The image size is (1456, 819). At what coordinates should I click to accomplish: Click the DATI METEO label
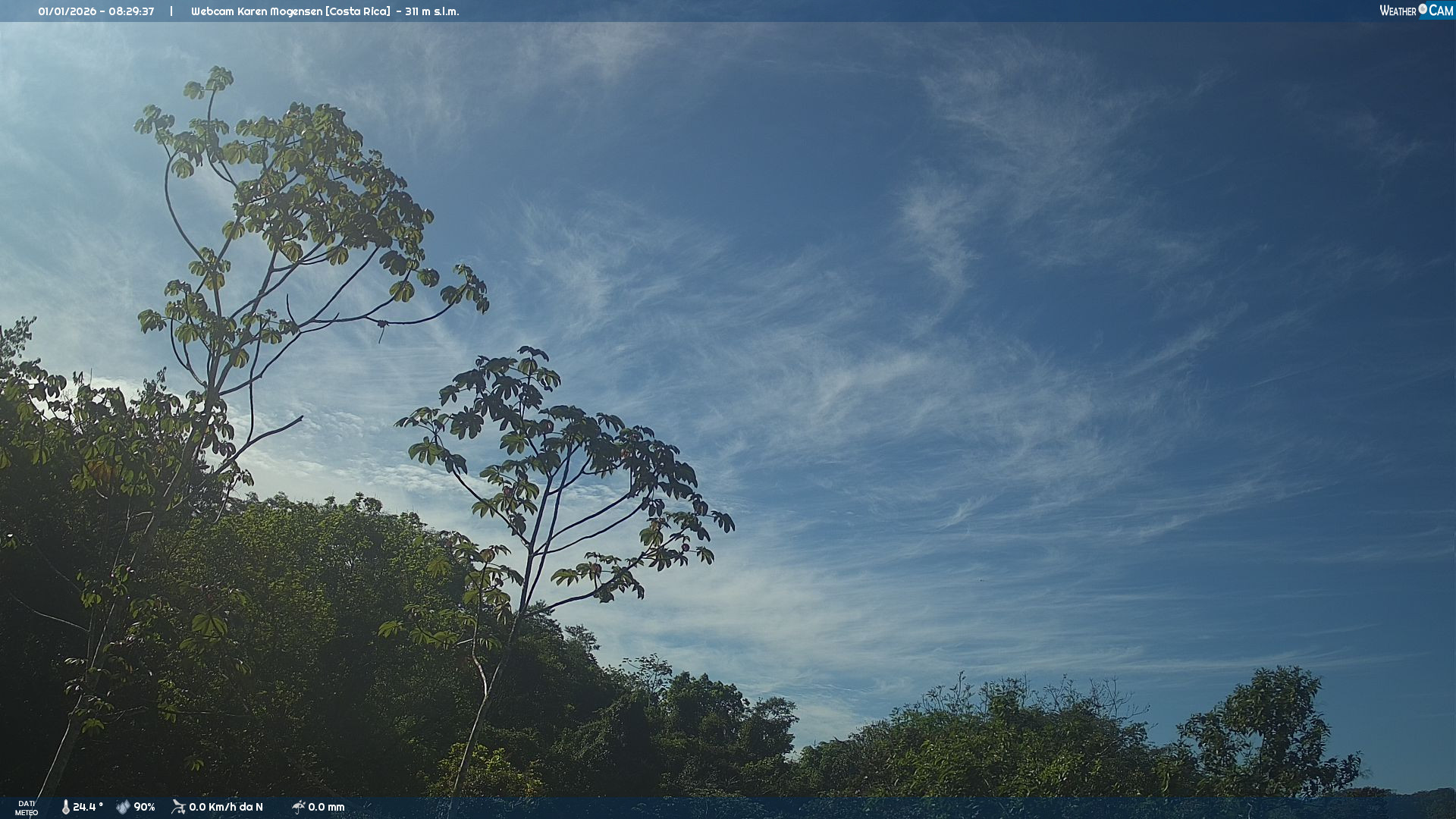point(27,808)
